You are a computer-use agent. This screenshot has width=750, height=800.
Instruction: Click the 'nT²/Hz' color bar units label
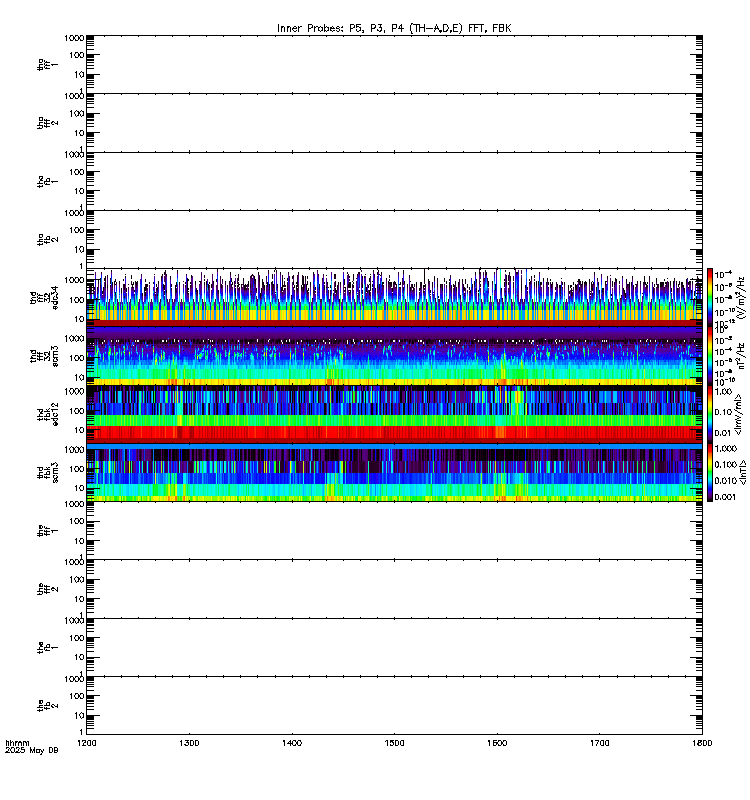(x=741, y=356)
